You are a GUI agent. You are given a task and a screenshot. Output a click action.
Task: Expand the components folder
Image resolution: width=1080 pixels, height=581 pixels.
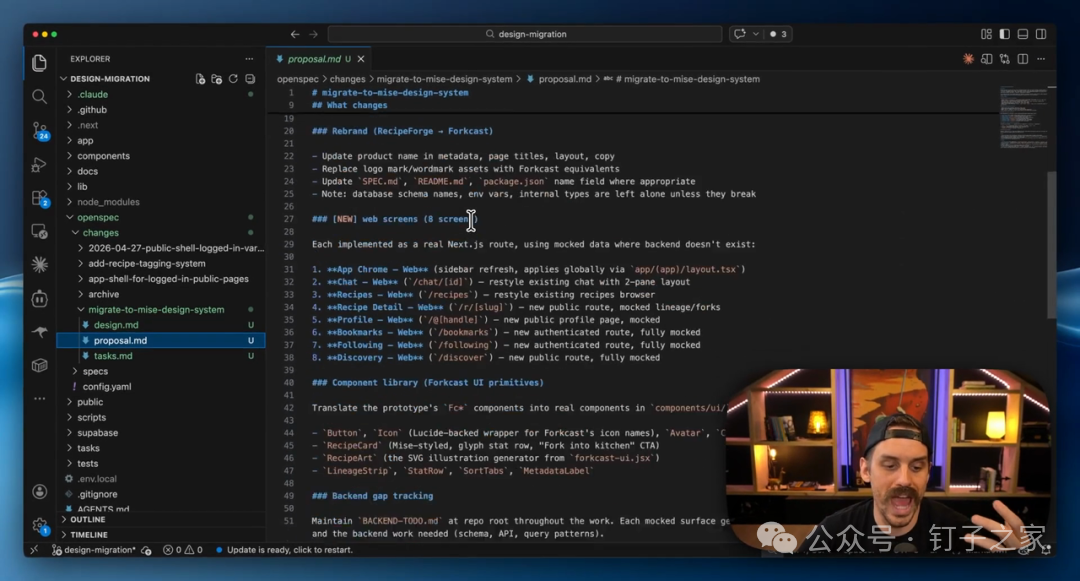coord(69,156)
